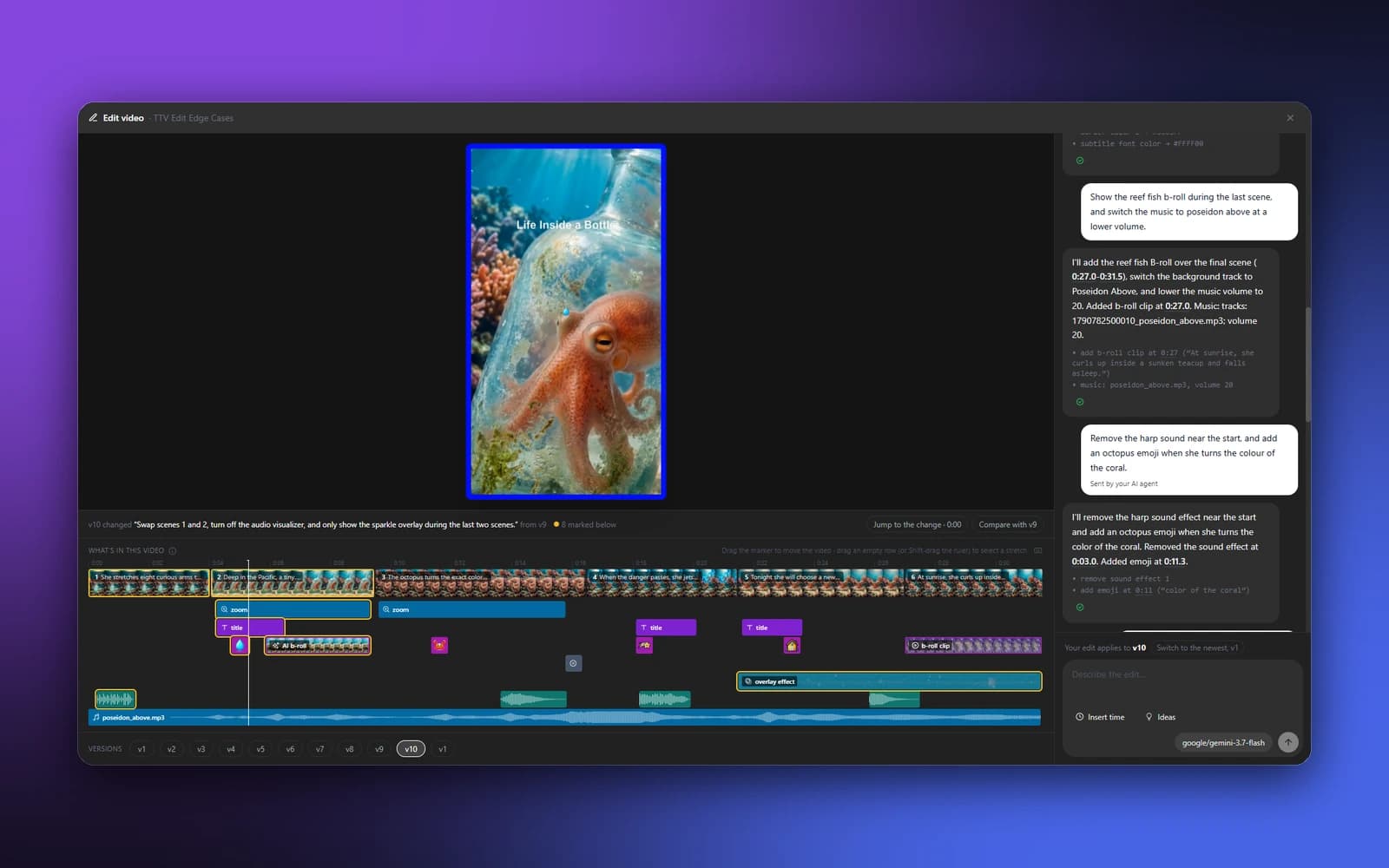Viewport: 1389px width, 868px height.
Task: Select scene 2 Deep in the Pacific clip
Action: (293, 582)
